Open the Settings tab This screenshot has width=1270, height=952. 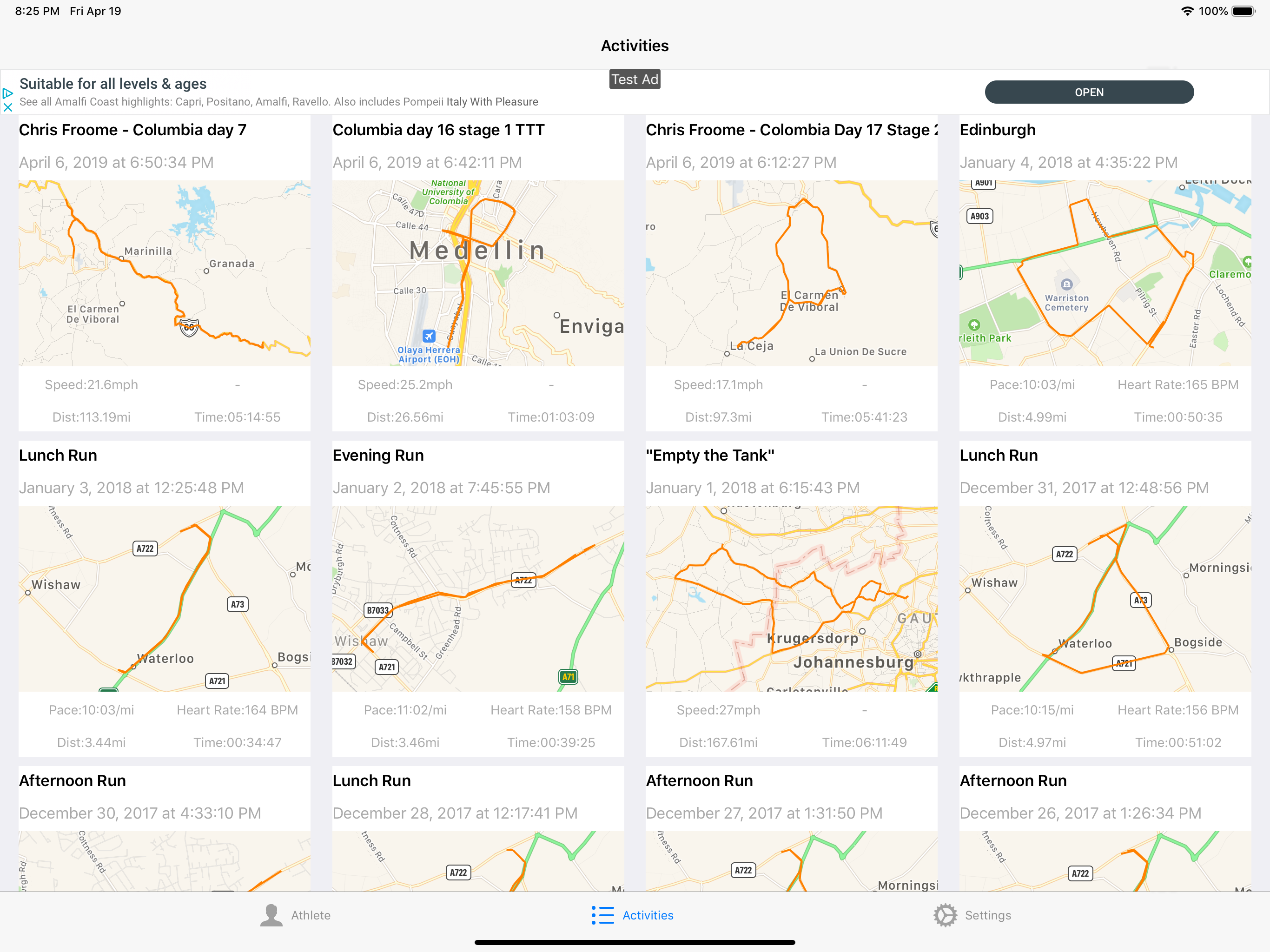pyautogui.click(x=972, y=915)
